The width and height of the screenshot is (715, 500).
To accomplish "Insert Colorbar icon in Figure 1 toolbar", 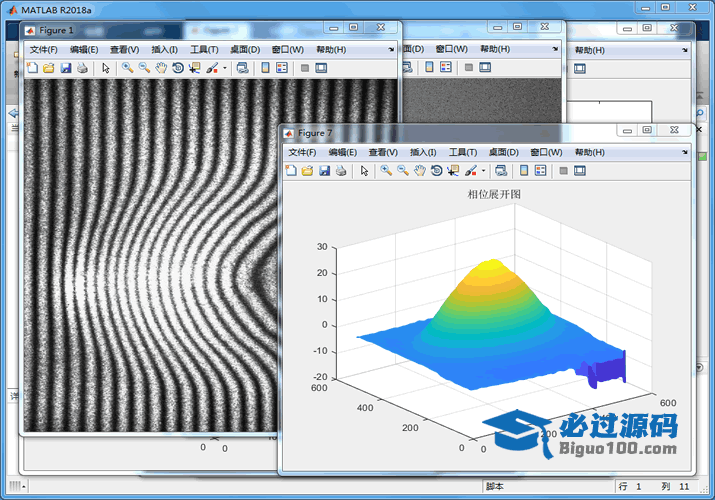I will pos(265,68).
